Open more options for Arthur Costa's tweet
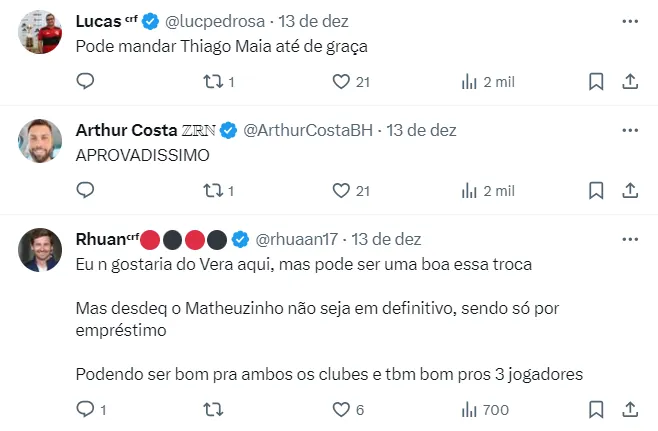The height and width of the screenshot is (431, 658). (630, 130)
